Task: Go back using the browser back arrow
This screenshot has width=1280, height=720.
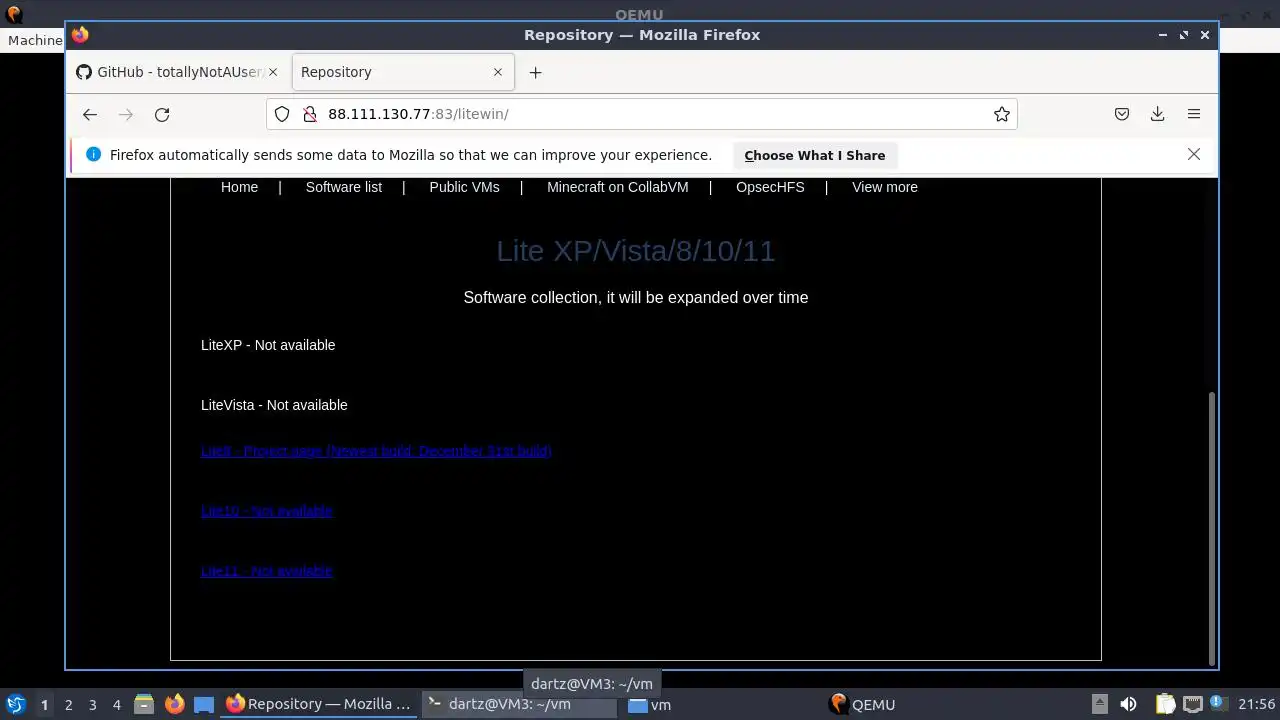Action: click(90, 114)
